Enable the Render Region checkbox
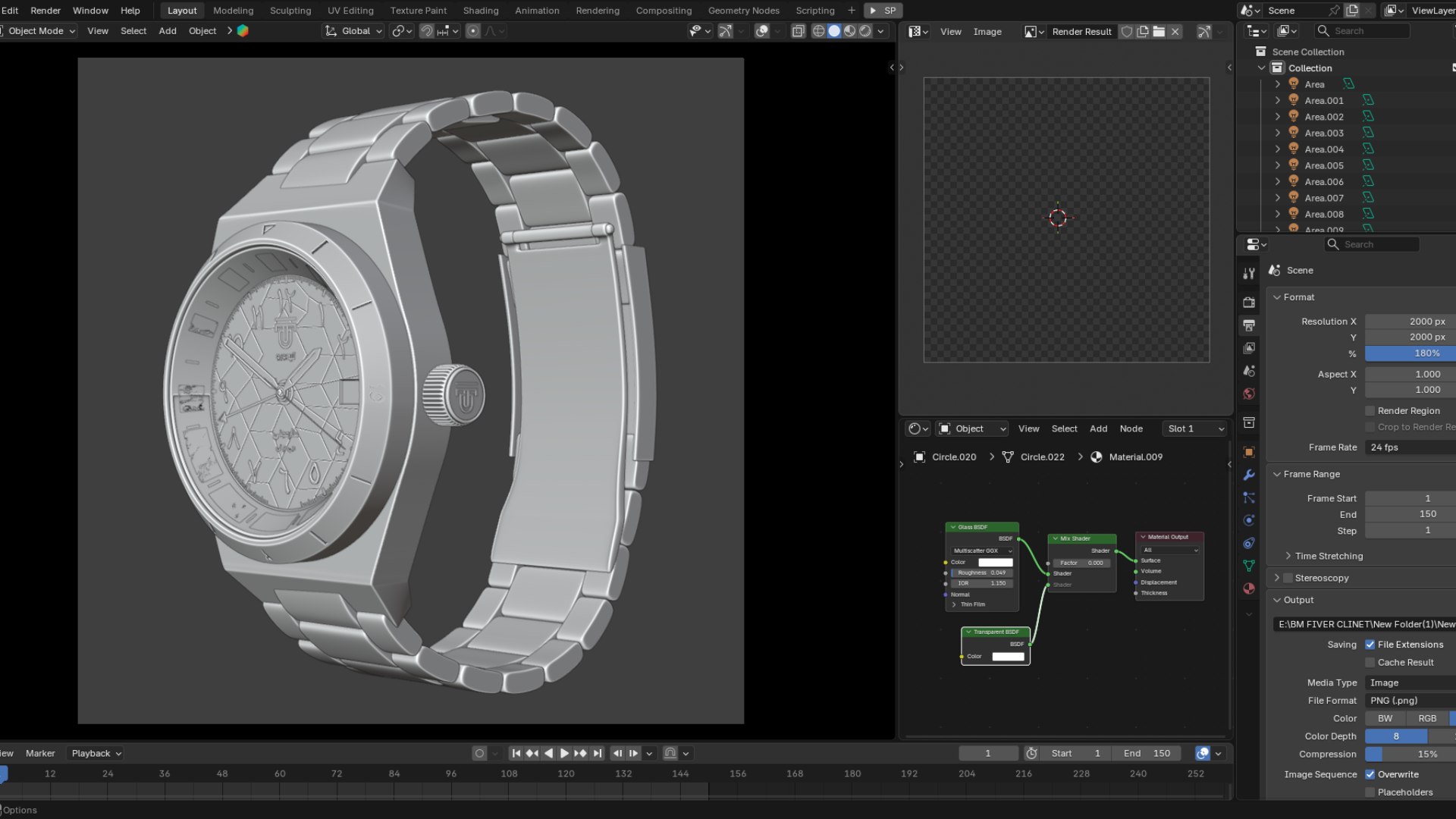1456x819 pixels. point(1370,411)
